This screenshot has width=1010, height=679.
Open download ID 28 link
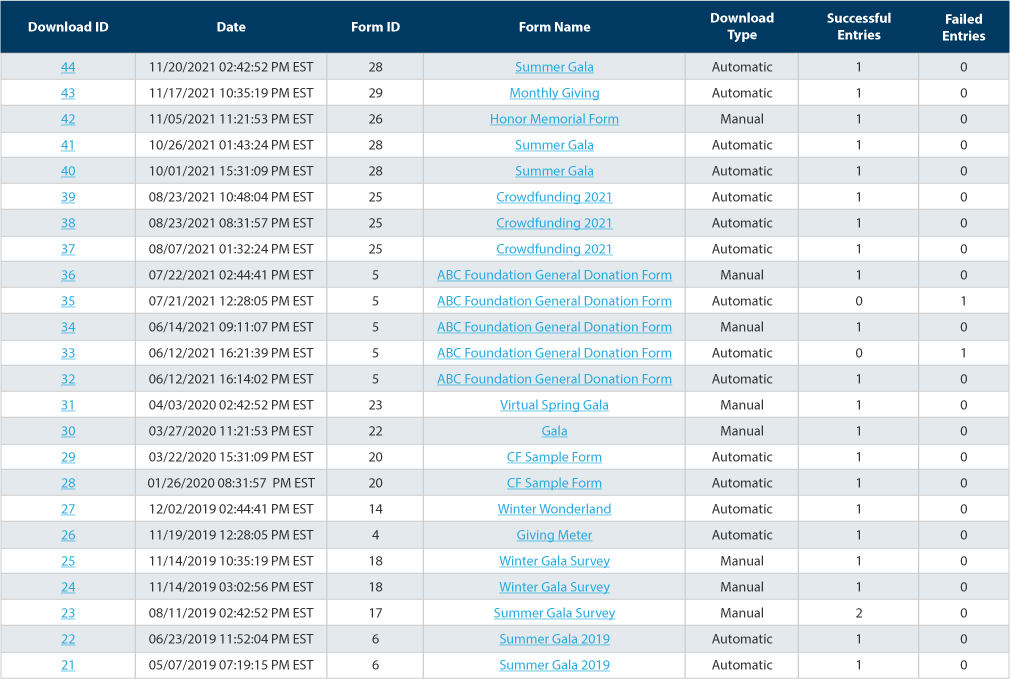68,483
